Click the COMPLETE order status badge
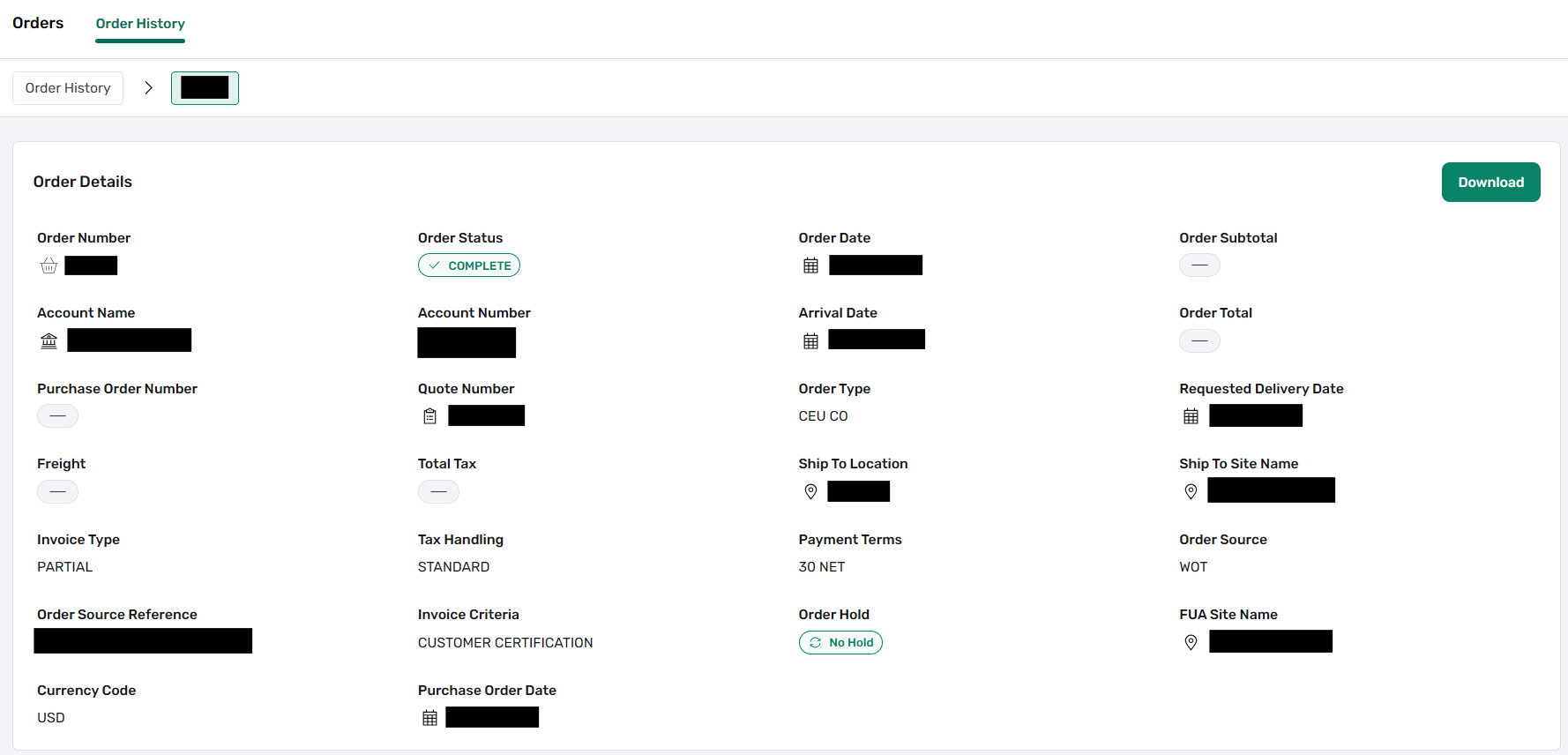This screenshot has width=1568, height=755. tap(469, 265)
